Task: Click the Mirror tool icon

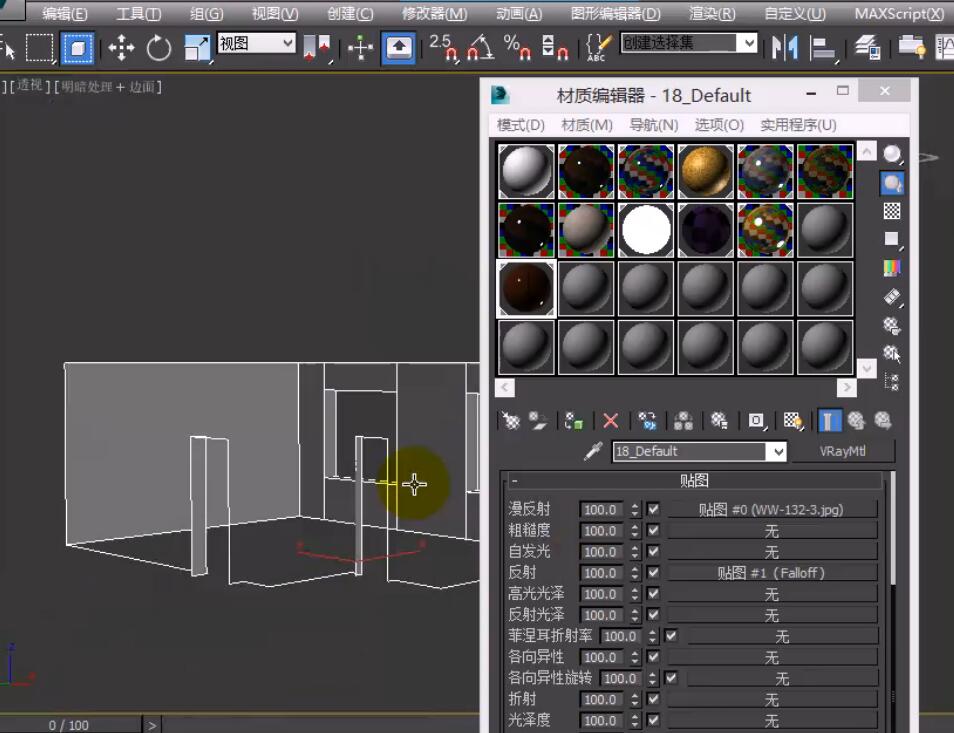Action: coord(785,47)
